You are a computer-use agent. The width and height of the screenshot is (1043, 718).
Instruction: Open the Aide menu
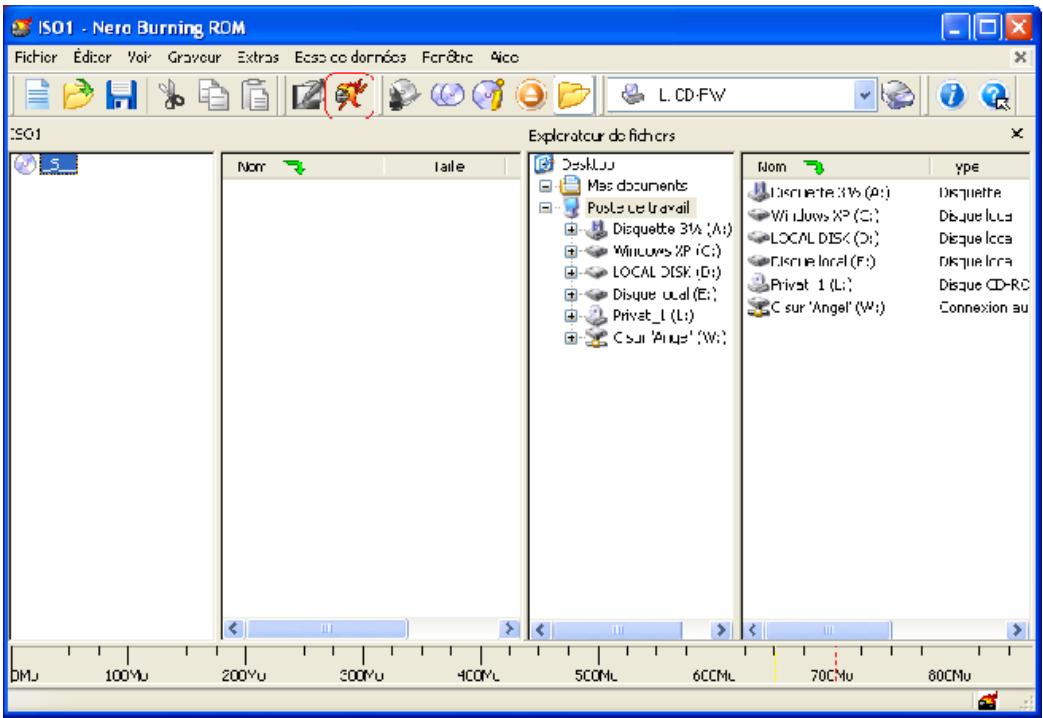pyautogui.click(x=505, y=58)
